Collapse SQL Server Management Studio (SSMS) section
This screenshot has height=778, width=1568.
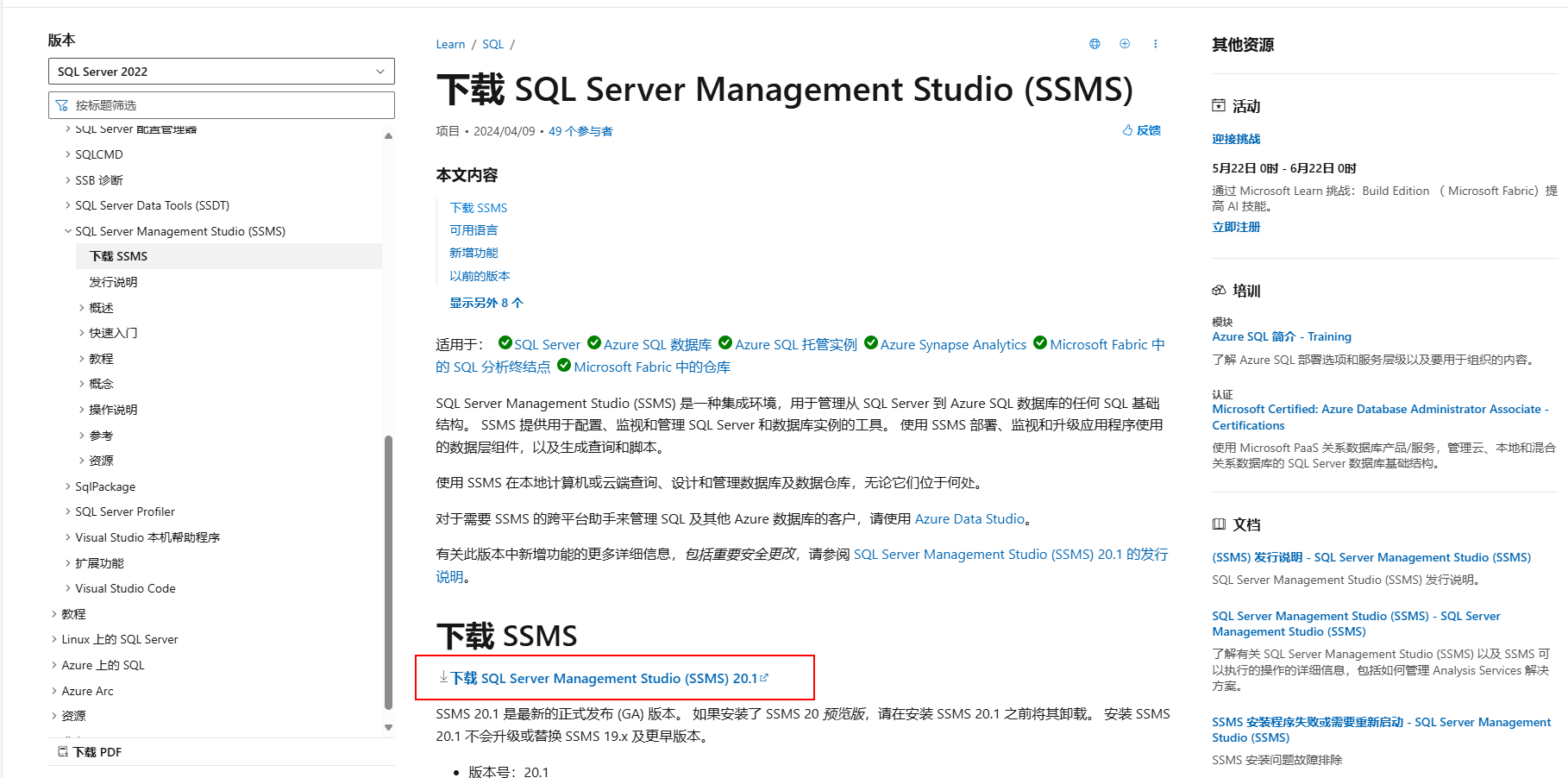click(68, 230)
